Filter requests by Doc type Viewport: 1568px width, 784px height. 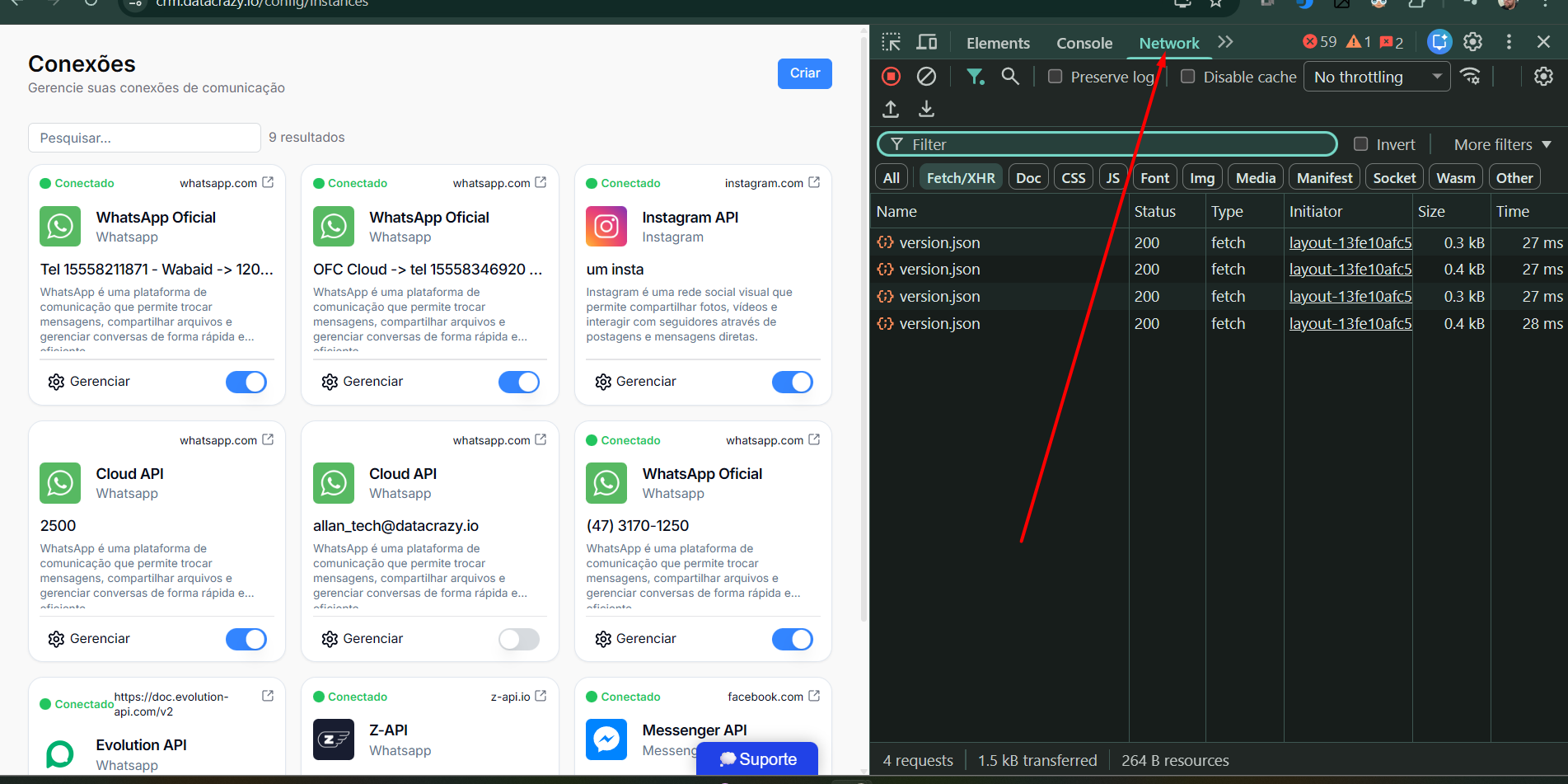click(x=1028, y=177)
